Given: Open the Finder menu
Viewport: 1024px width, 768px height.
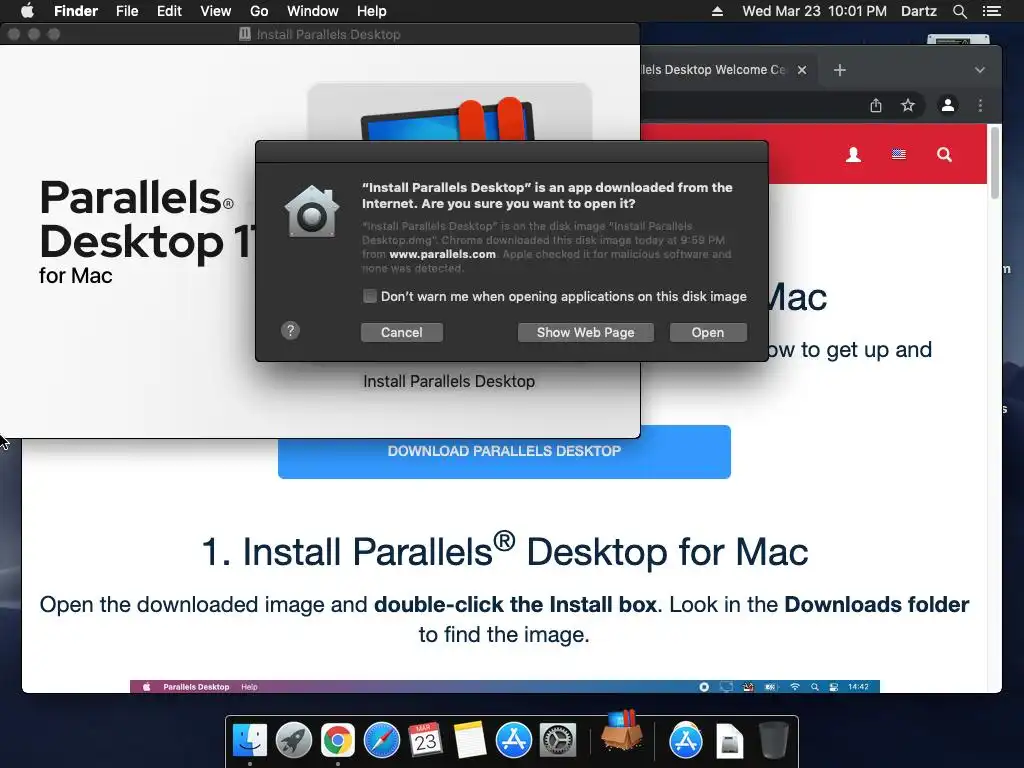Looking at the screenshot, I should point(76,11).
